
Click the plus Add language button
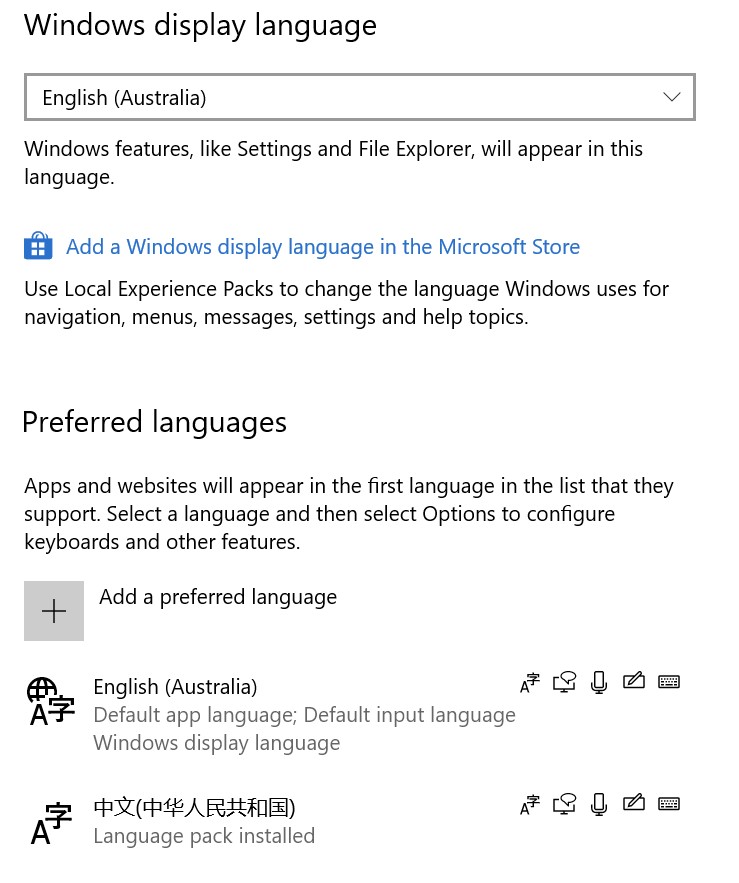(x=54, y=611)
